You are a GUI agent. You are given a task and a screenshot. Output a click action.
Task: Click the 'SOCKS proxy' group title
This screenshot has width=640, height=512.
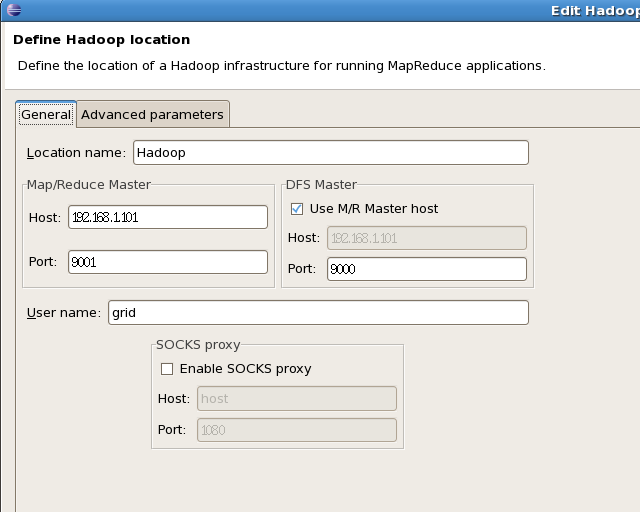point(198,345)
